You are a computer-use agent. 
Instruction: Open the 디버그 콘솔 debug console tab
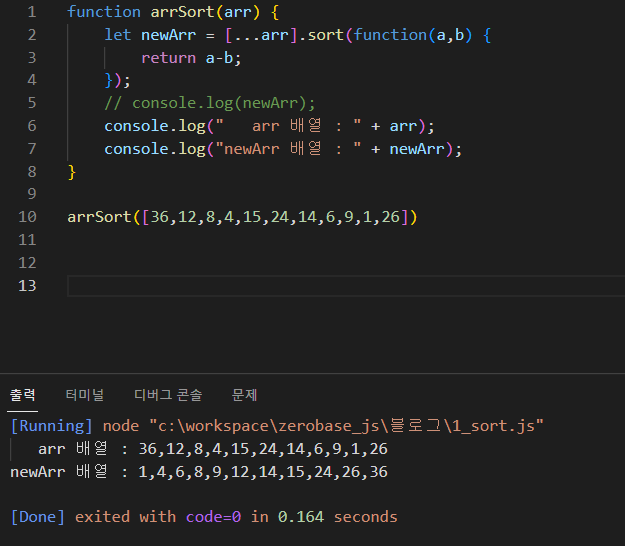click(x=168, y=395)
